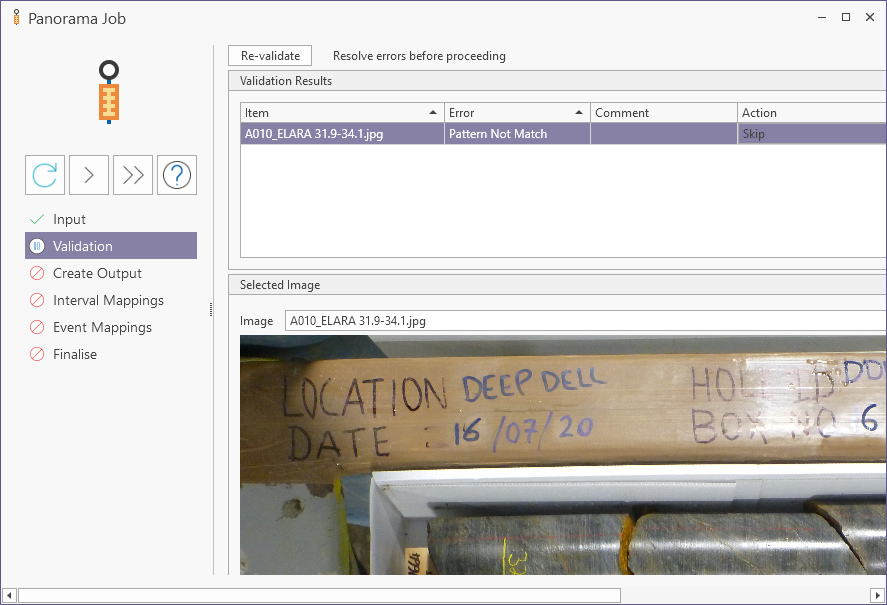Click blocked icon beside Create Output
Screen dimensions: 887x605
point(37,273)
